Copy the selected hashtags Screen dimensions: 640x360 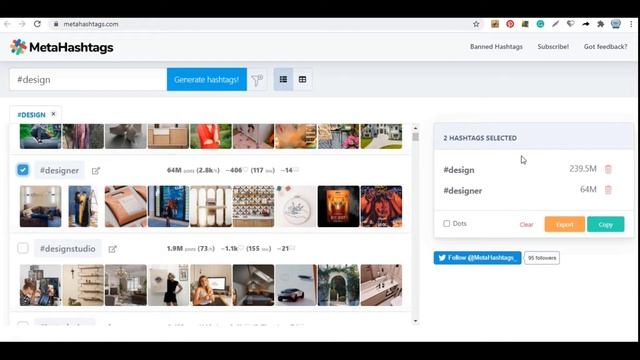(x=605, y=224)
